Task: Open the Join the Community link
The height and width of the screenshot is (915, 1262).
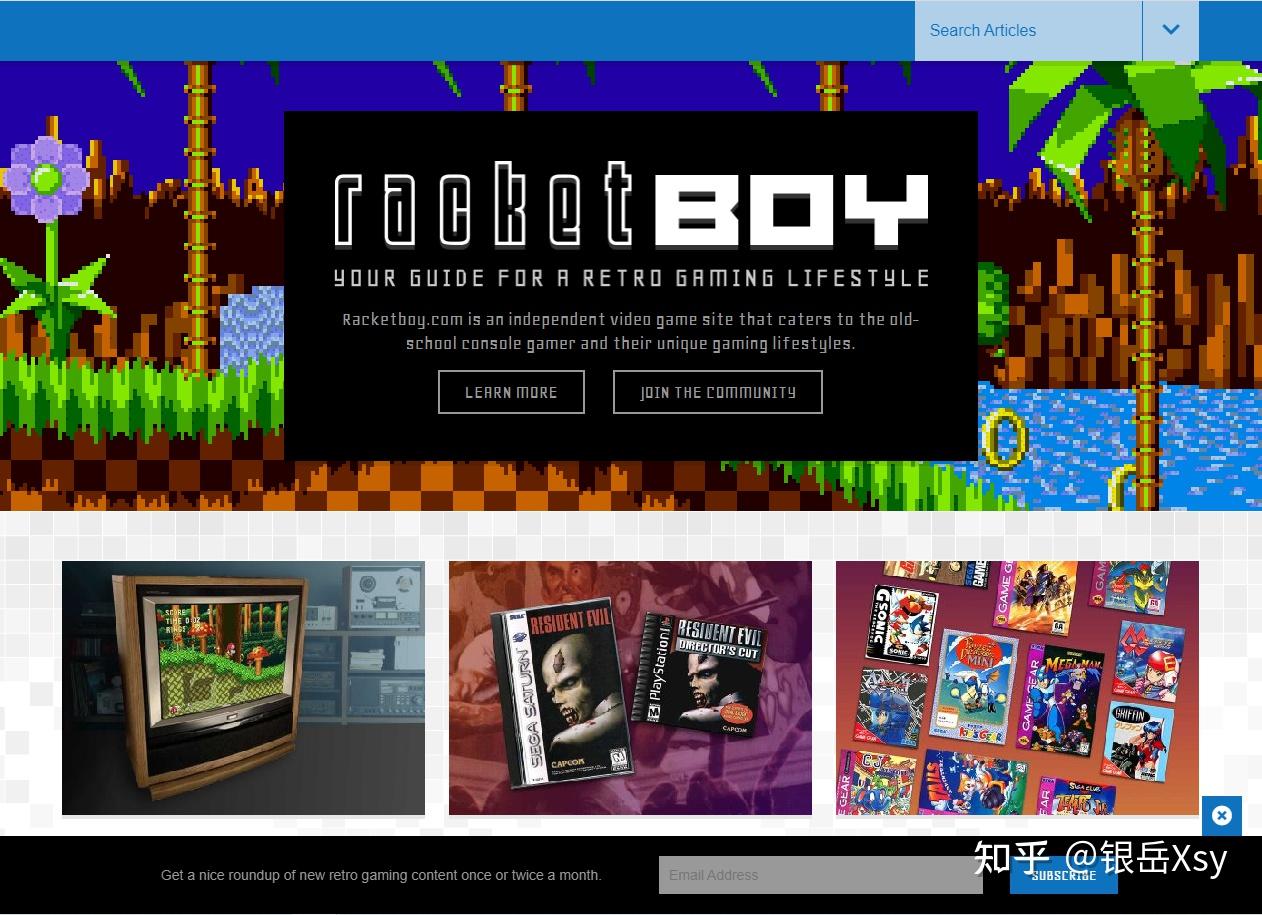Action: point(717,392)
